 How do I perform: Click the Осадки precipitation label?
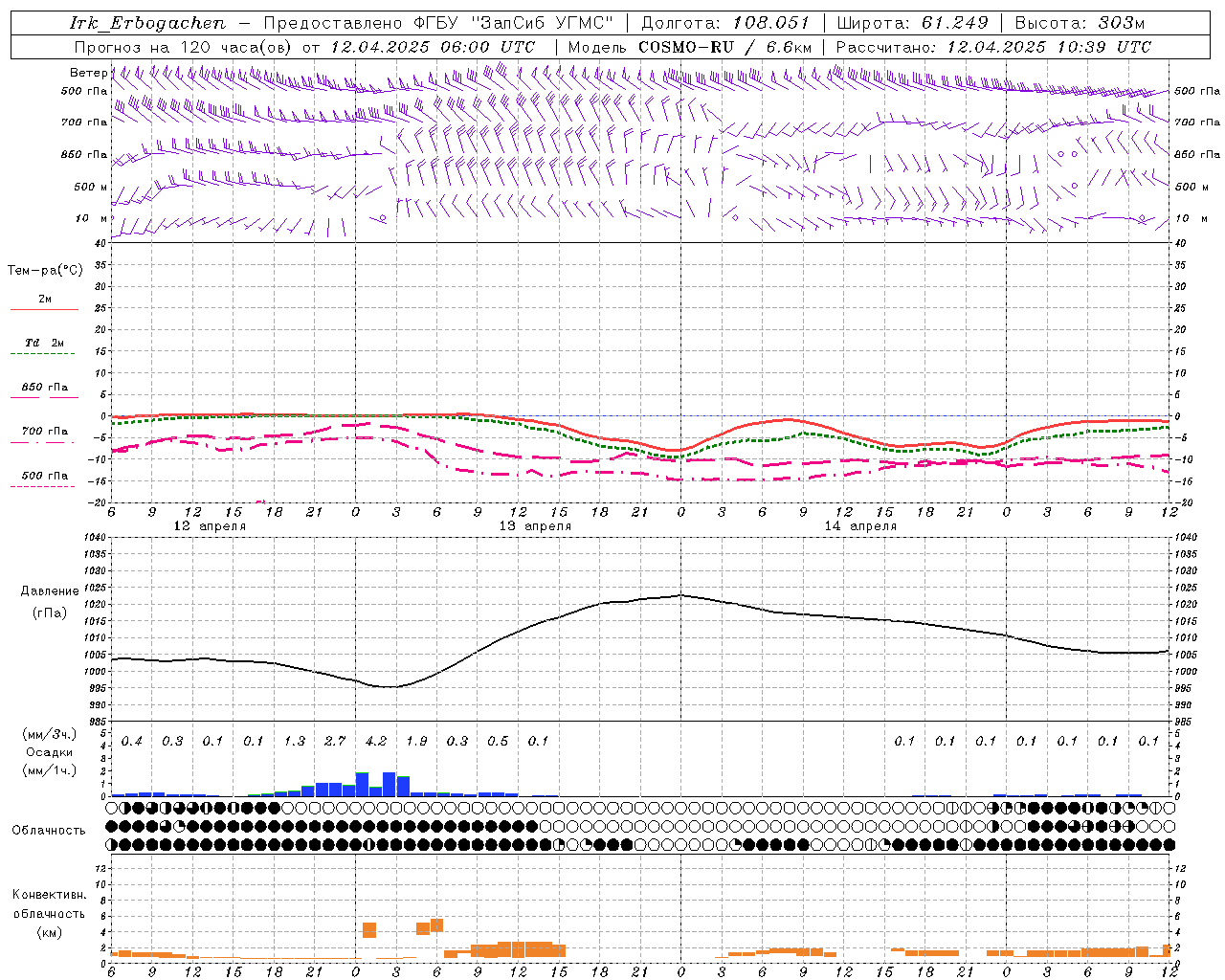click(49, 752)
